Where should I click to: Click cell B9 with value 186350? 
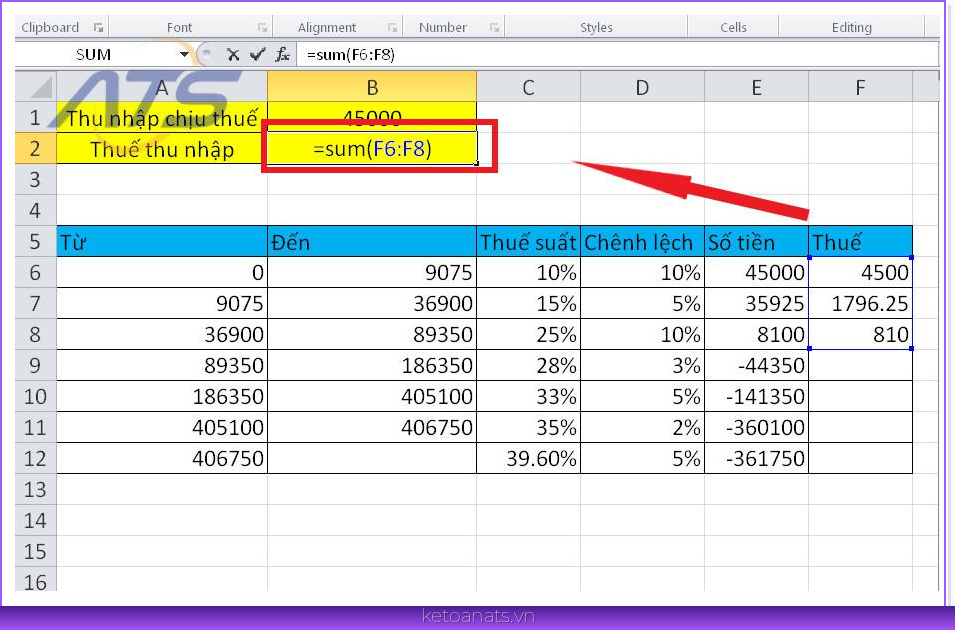coord(372,366)
